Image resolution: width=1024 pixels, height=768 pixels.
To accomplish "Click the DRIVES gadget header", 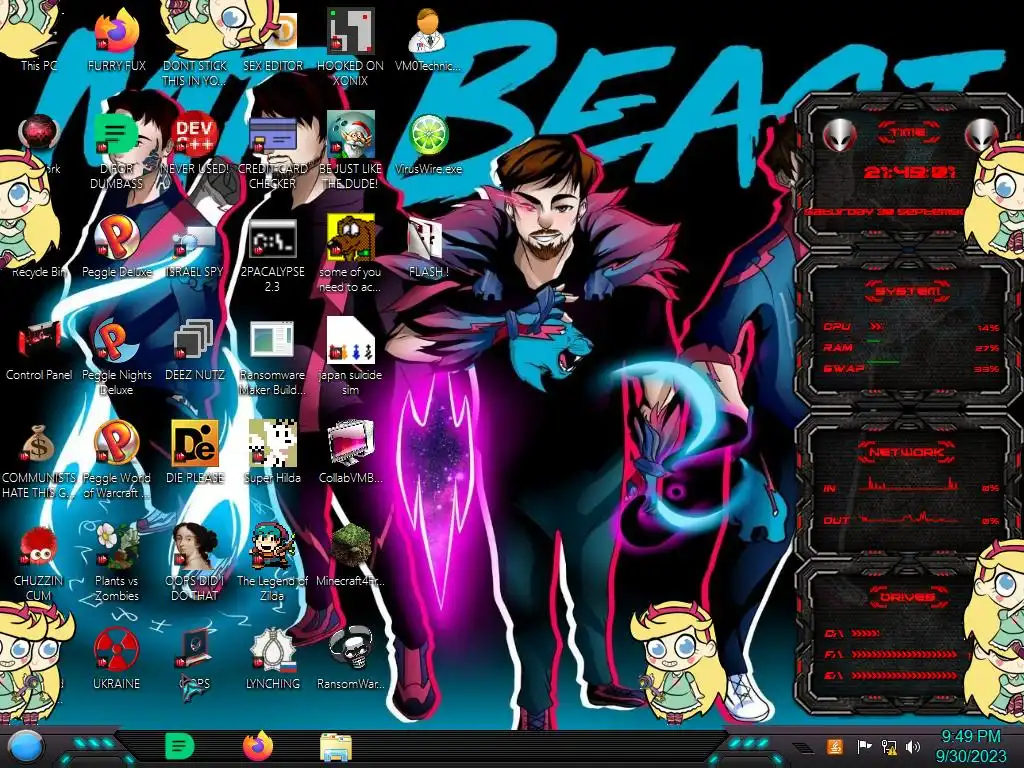I will [906, 597].
